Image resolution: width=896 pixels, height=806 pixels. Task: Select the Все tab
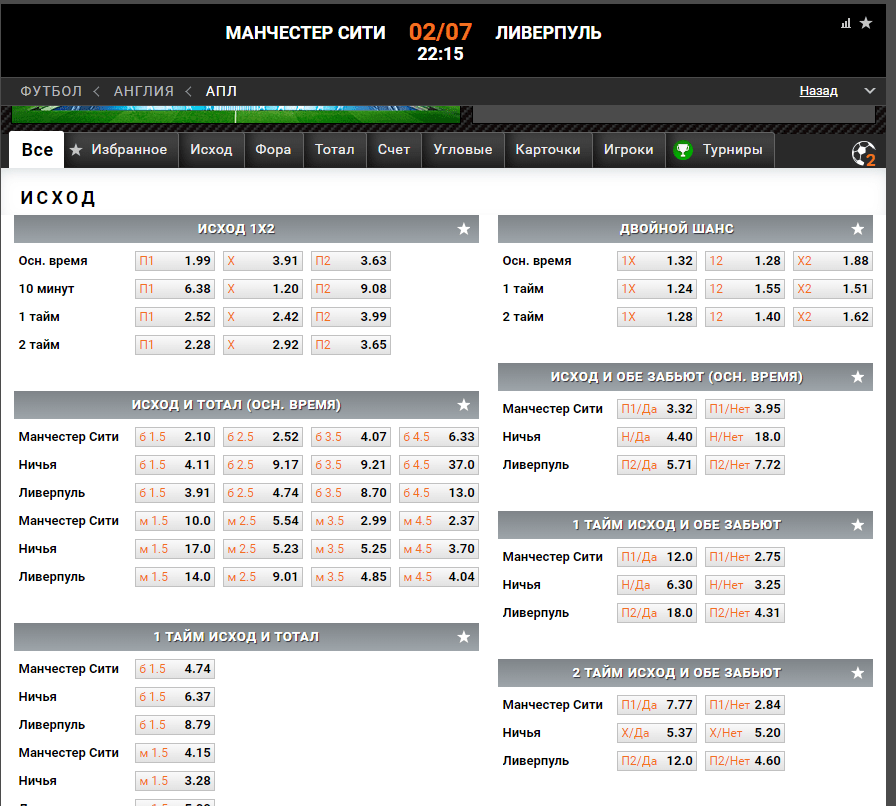37,150
